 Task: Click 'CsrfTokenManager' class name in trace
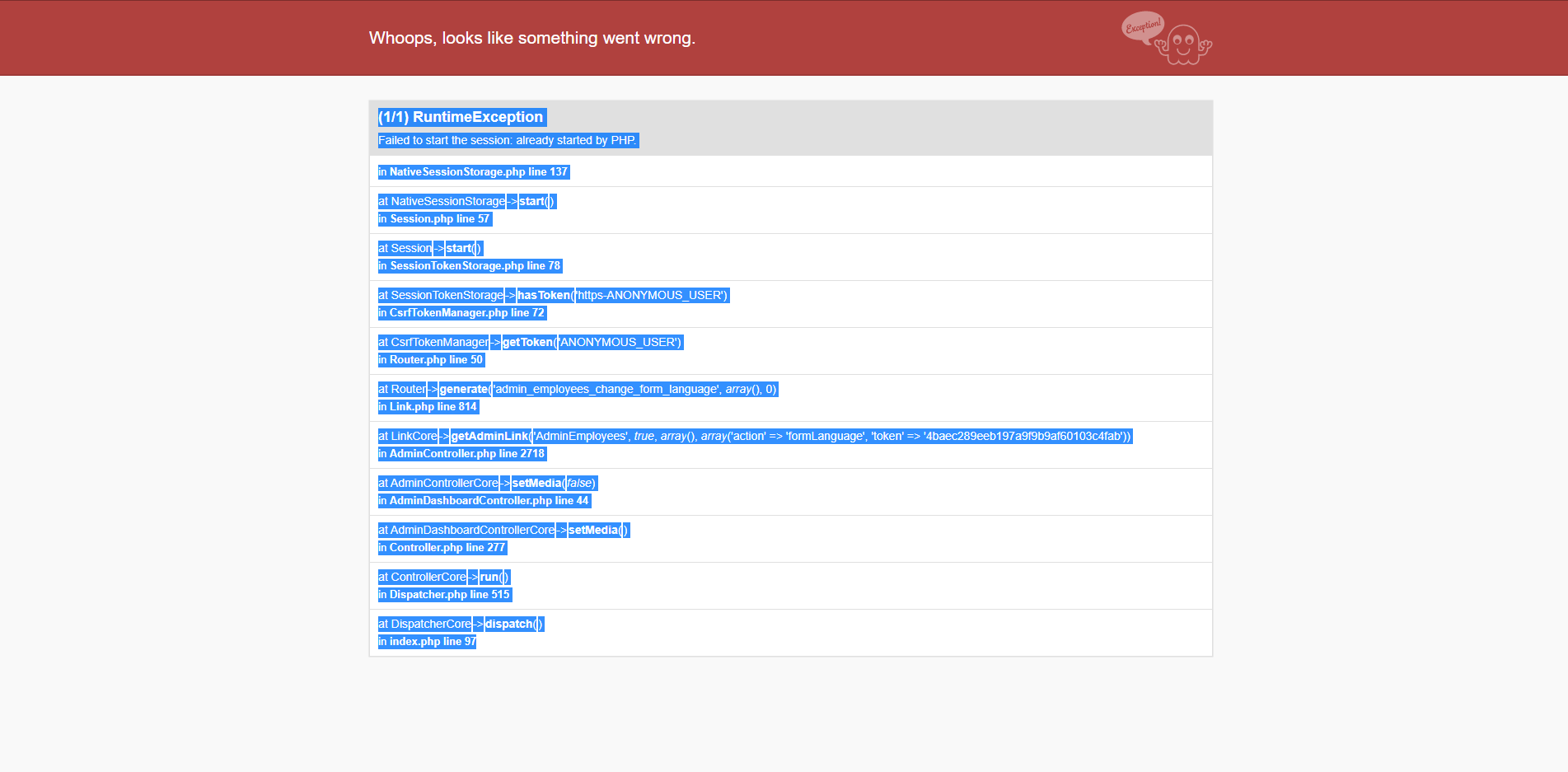click(440, 342)
